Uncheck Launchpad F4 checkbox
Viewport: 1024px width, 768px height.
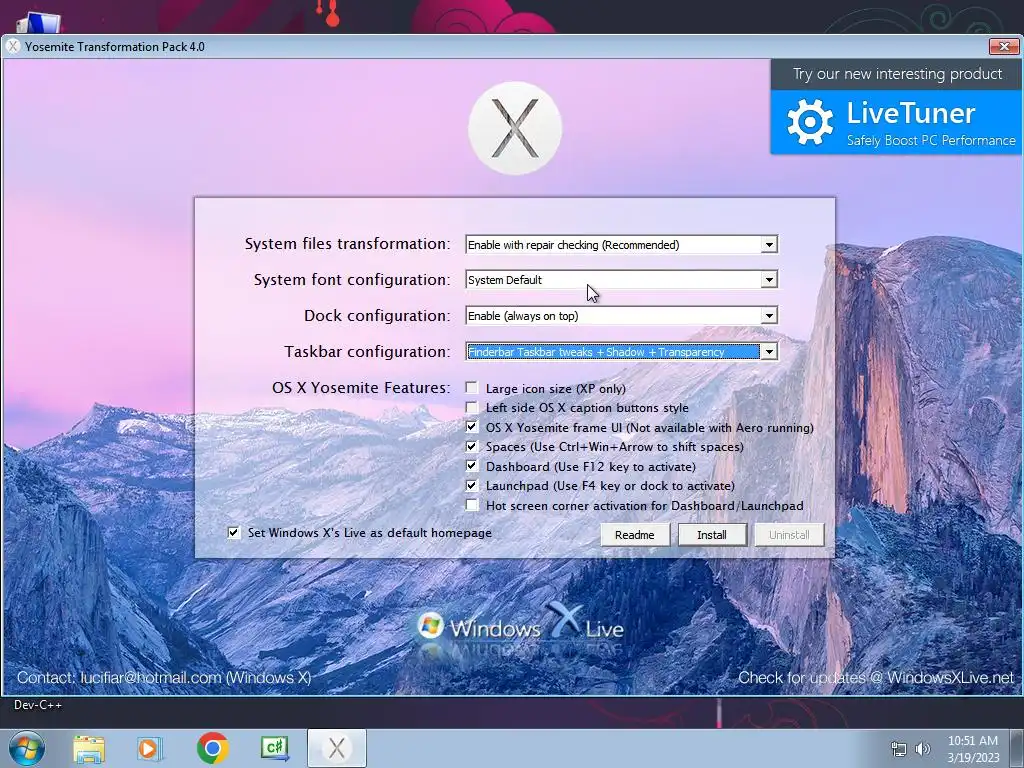(x=472, y=486)
